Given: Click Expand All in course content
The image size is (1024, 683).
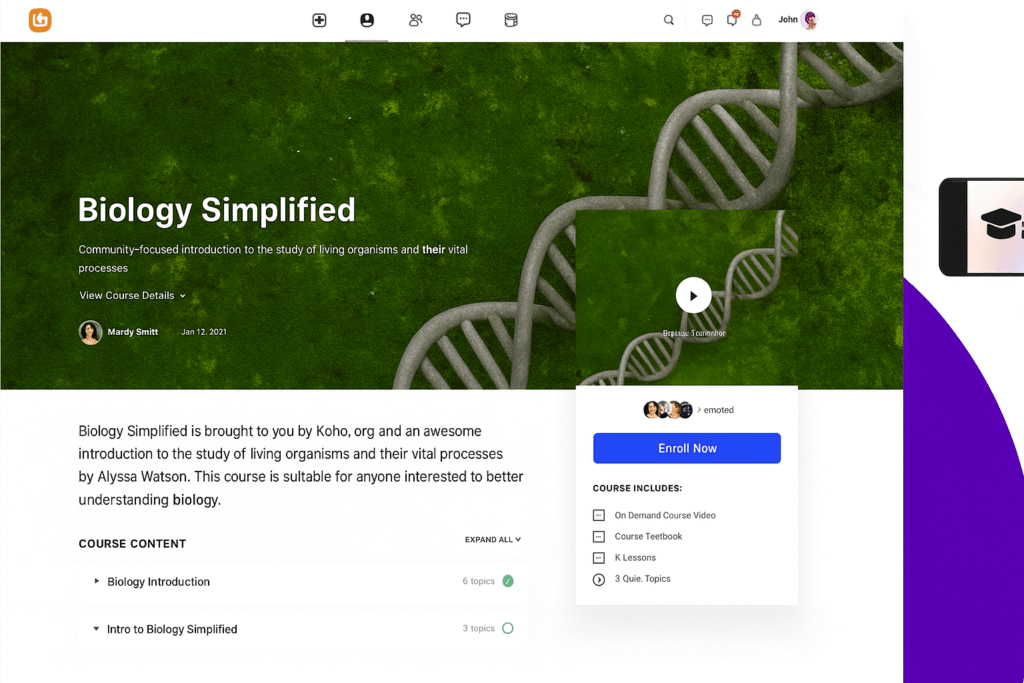Looking at the screenshot, I should pyautogui.click(x=493, y=540).
